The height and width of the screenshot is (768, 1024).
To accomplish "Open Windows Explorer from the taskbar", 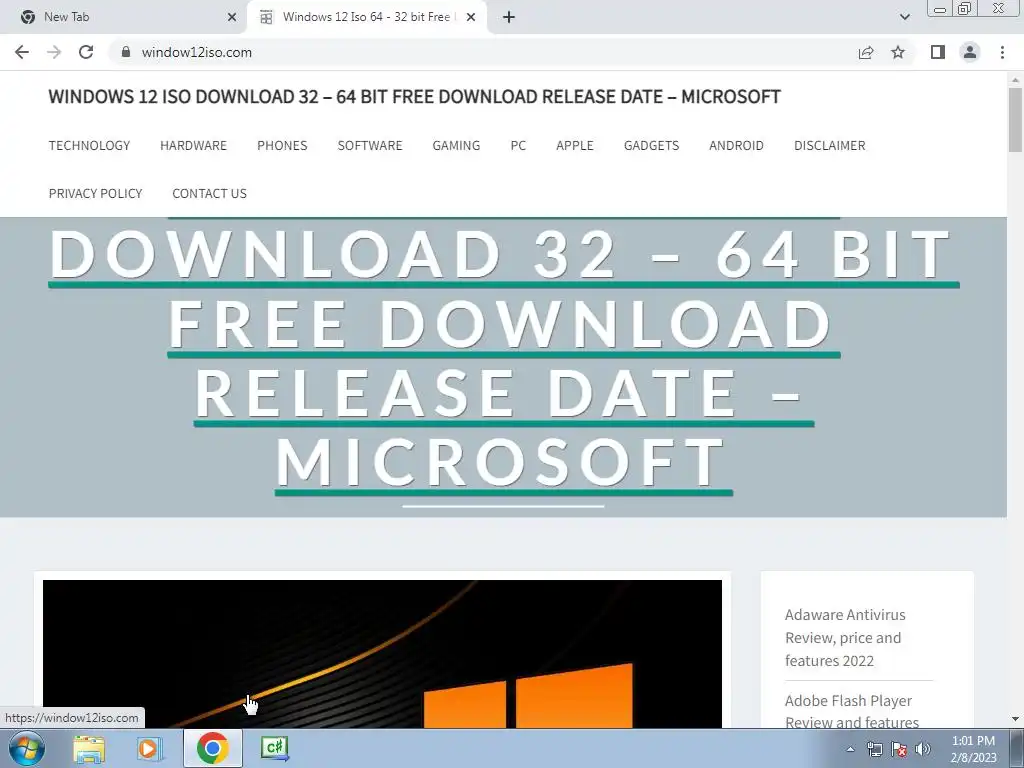I will point(89,748).
